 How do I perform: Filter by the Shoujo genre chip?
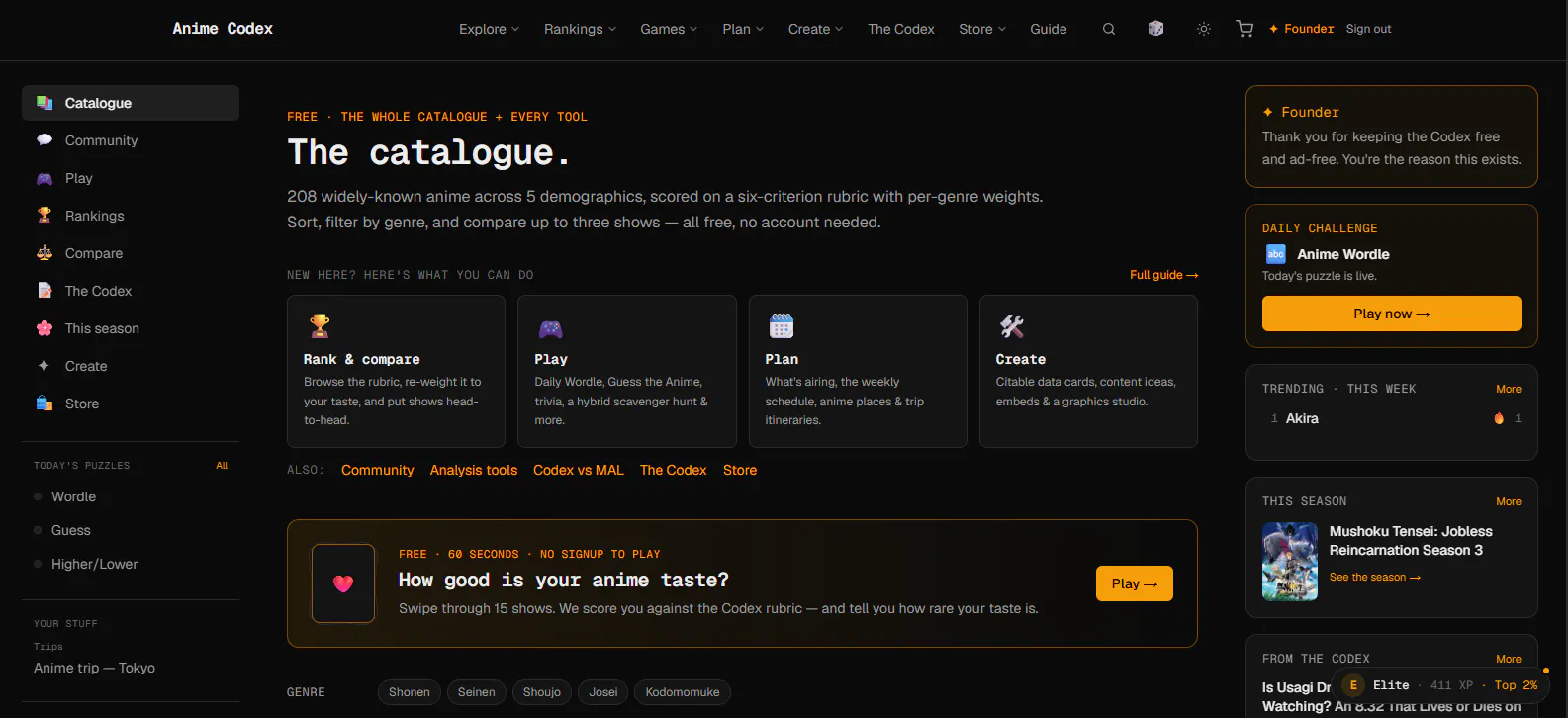[542, 692]
